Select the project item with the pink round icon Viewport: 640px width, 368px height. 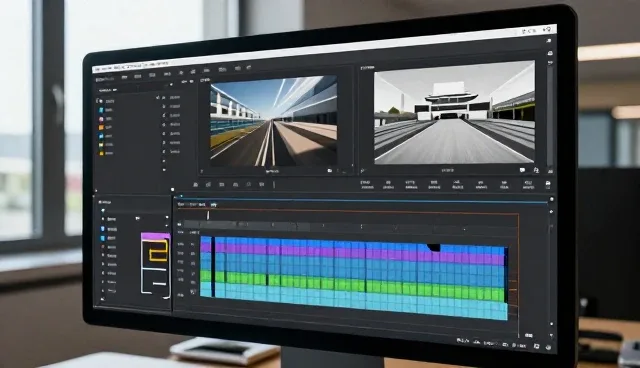tap(106, 119)
